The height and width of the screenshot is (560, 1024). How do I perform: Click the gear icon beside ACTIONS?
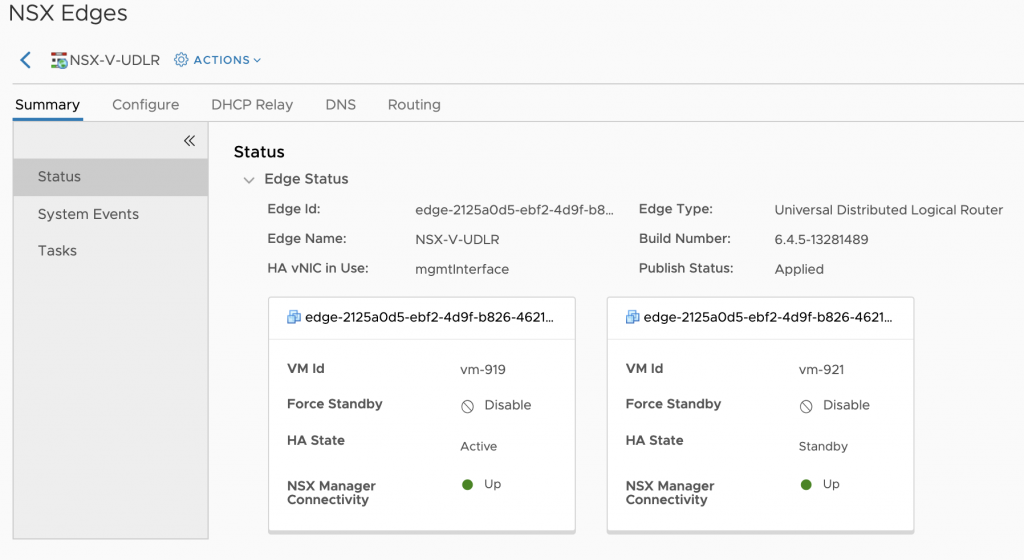(181, 60)
